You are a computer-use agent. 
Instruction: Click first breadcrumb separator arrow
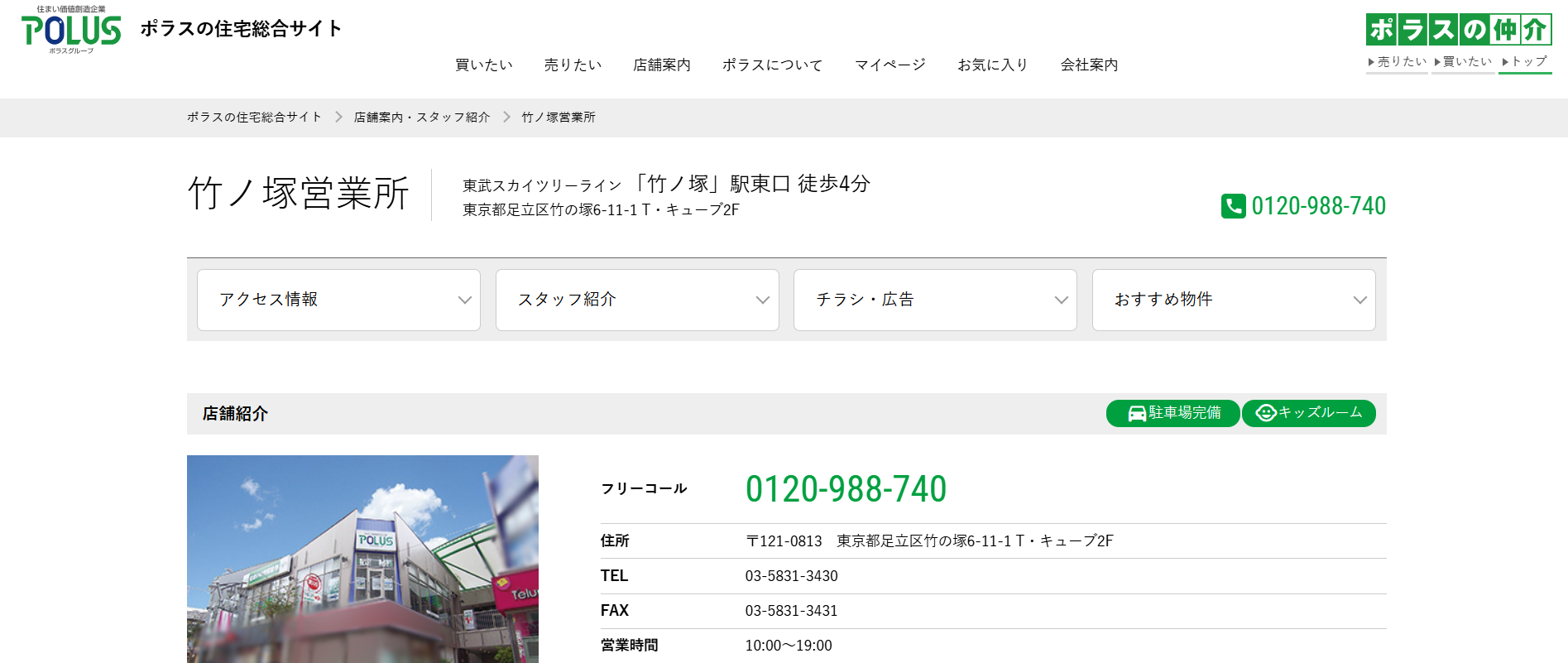338,118
